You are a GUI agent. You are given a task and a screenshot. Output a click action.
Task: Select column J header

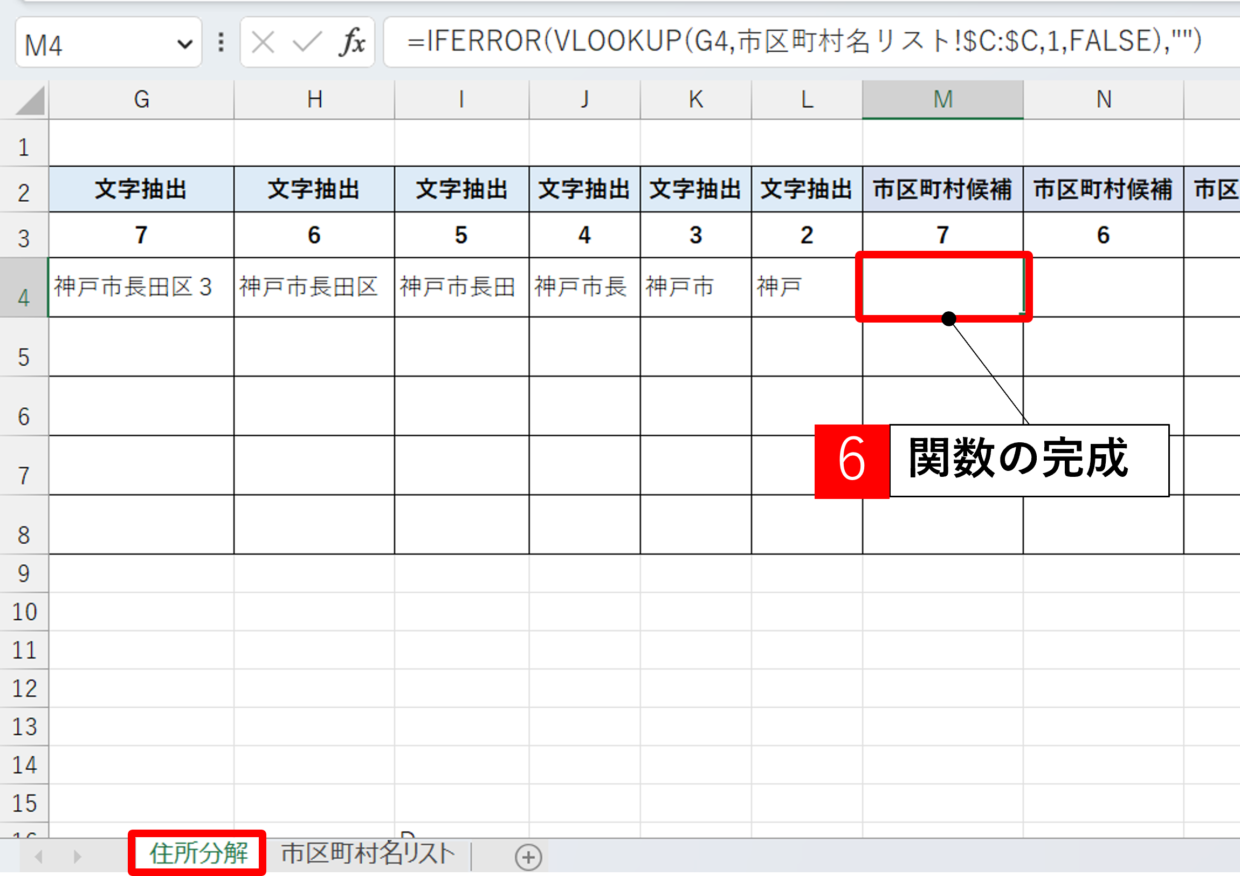point(584,99)
